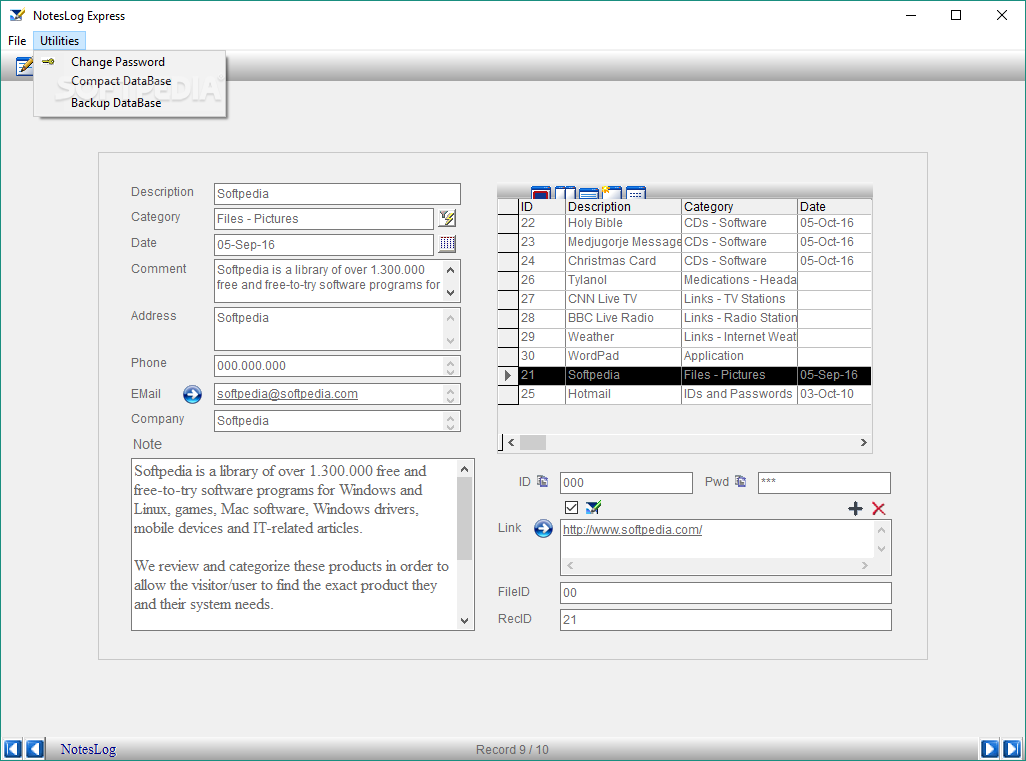Click the FileID input field
1026x761 pixels.
[x=726, y=593]
